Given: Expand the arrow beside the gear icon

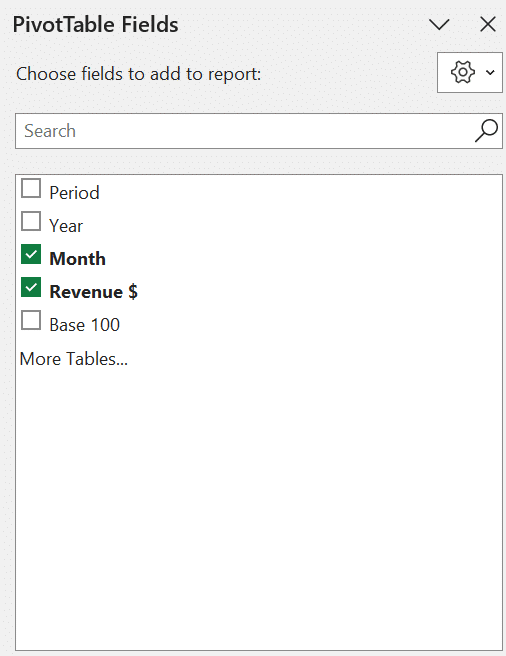Looking at the screenshot, I should (x=490, y=72).
